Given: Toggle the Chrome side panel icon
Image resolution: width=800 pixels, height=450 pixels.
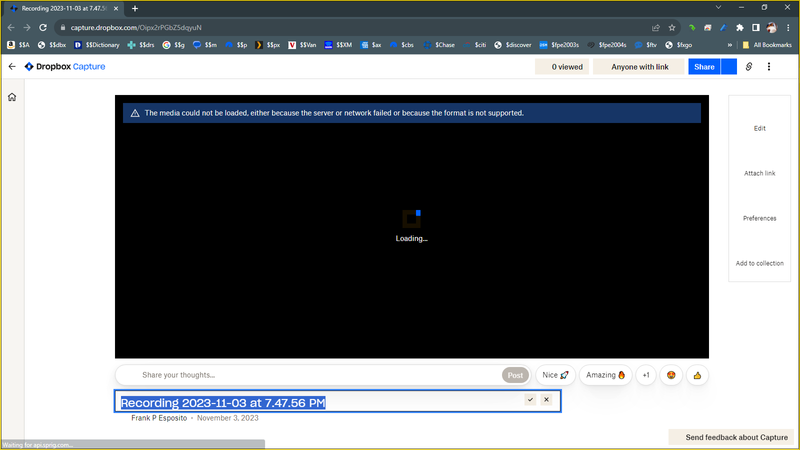Looking at the screenshot, I should point(756,28).
